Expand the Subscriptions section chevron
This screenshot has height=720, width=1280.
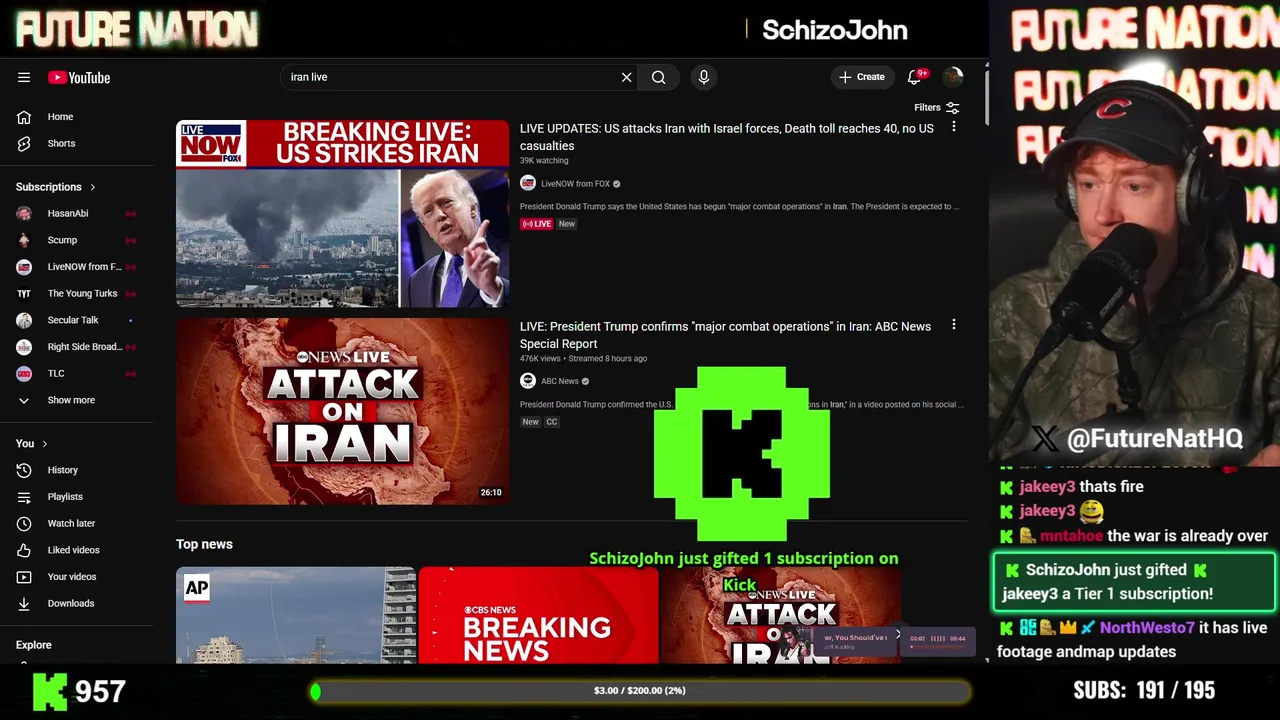[x=93, y=187]
